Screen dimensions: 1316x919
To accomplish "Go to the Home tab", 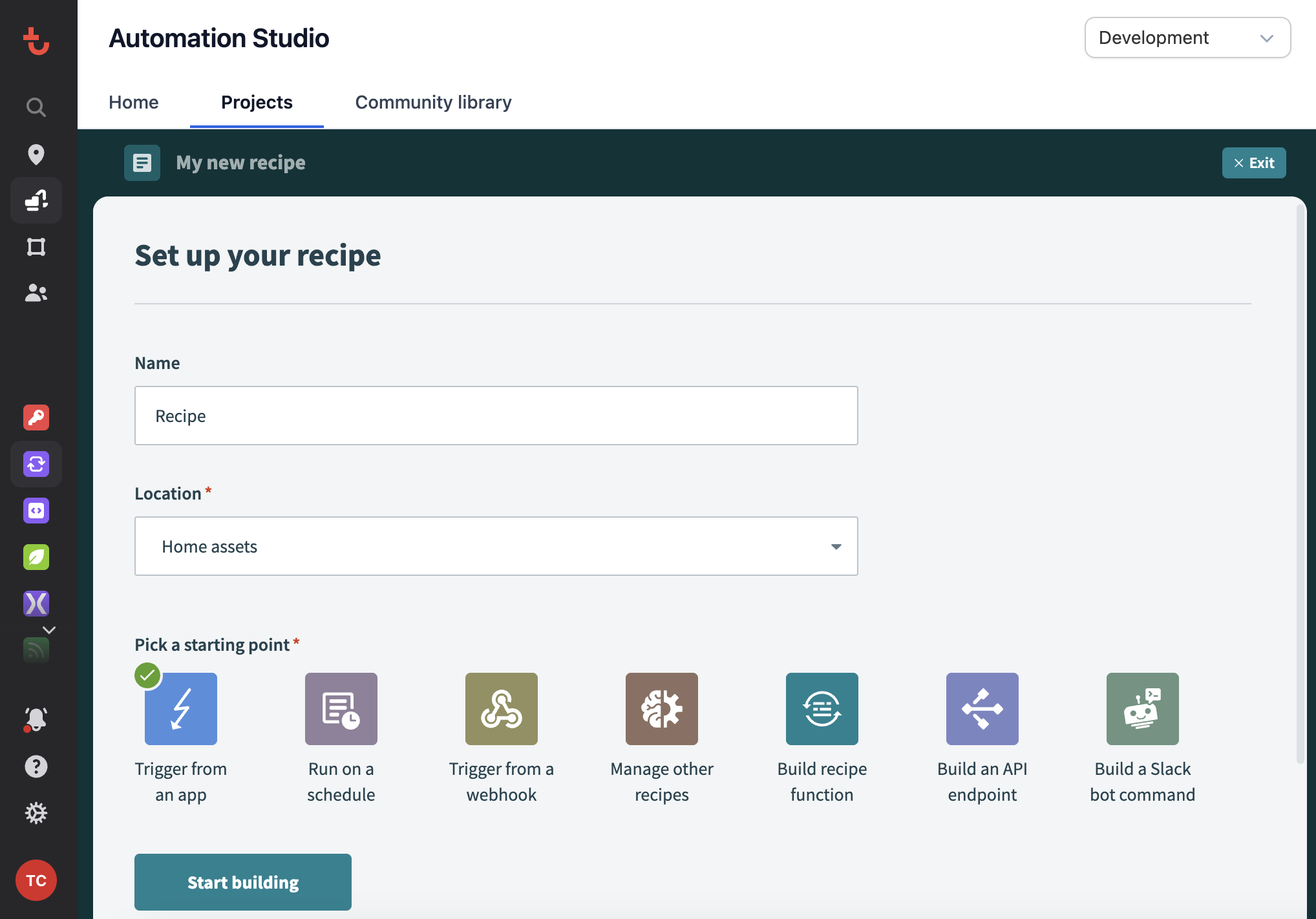I will 133,101.
